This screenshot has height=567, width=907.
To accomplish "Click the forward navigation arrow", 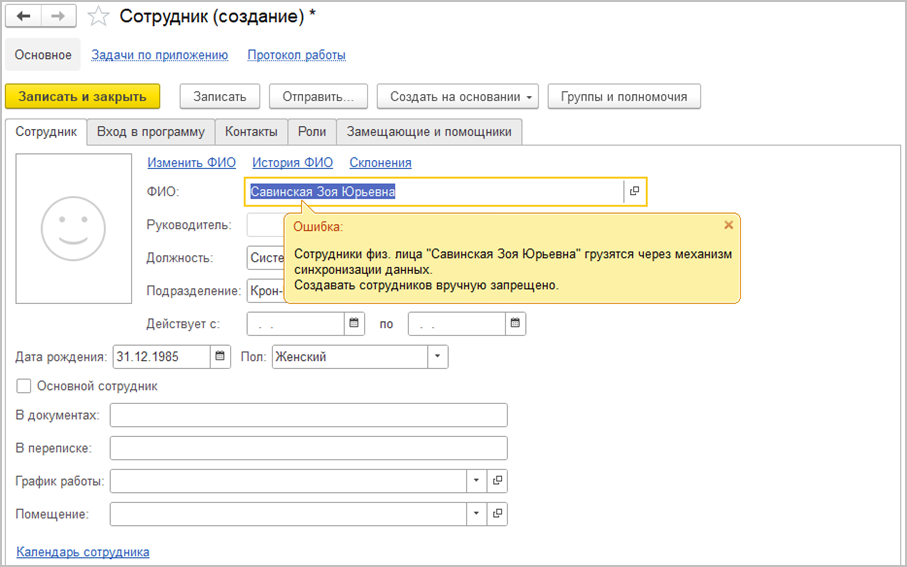I will [x=58, y=17].
